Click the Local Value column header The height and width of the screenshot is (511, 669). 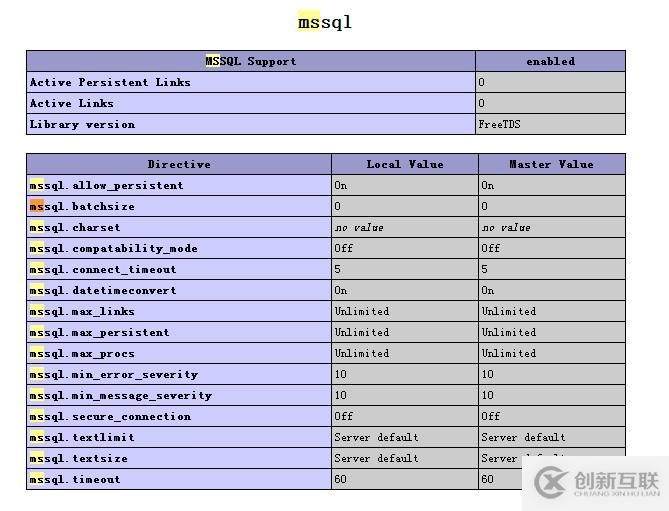pos(405,164)
